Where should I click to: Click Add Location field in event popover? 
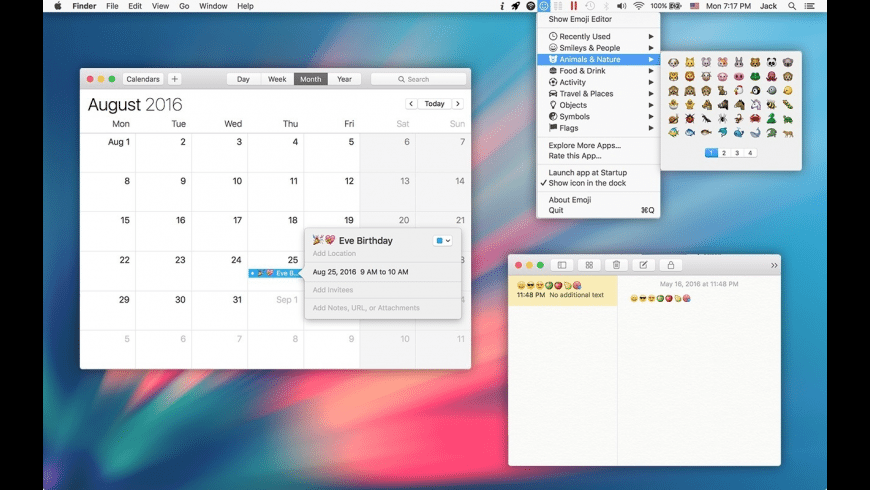(x=334, y=254)
